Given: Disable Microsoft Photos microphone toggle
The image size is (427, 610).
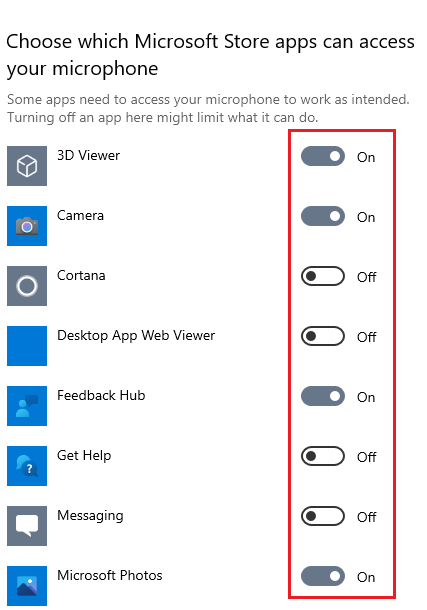Looking at the screenshot, I should pyautogui.click(x=323, y=576).
